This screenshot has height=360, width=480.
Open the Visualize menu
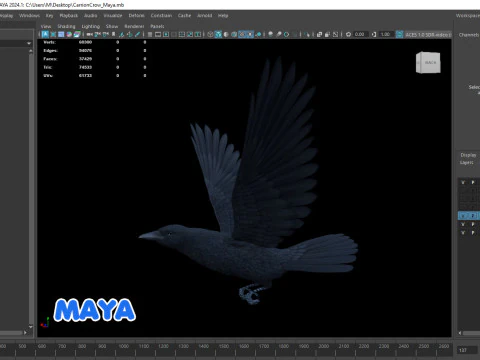pos(113,16)
